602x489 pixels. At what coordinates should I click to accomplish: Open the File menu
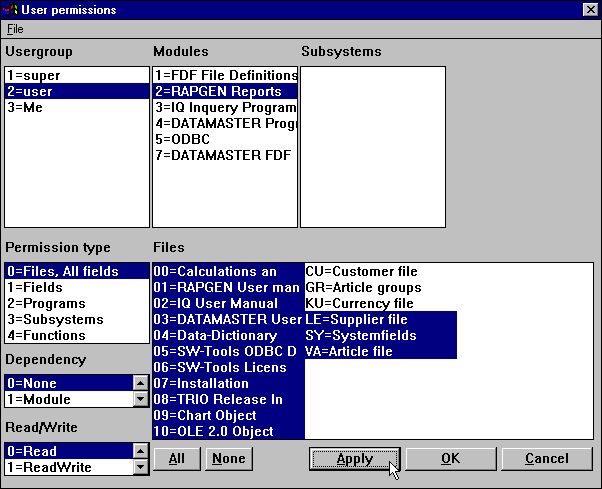[x=15, y=29]
